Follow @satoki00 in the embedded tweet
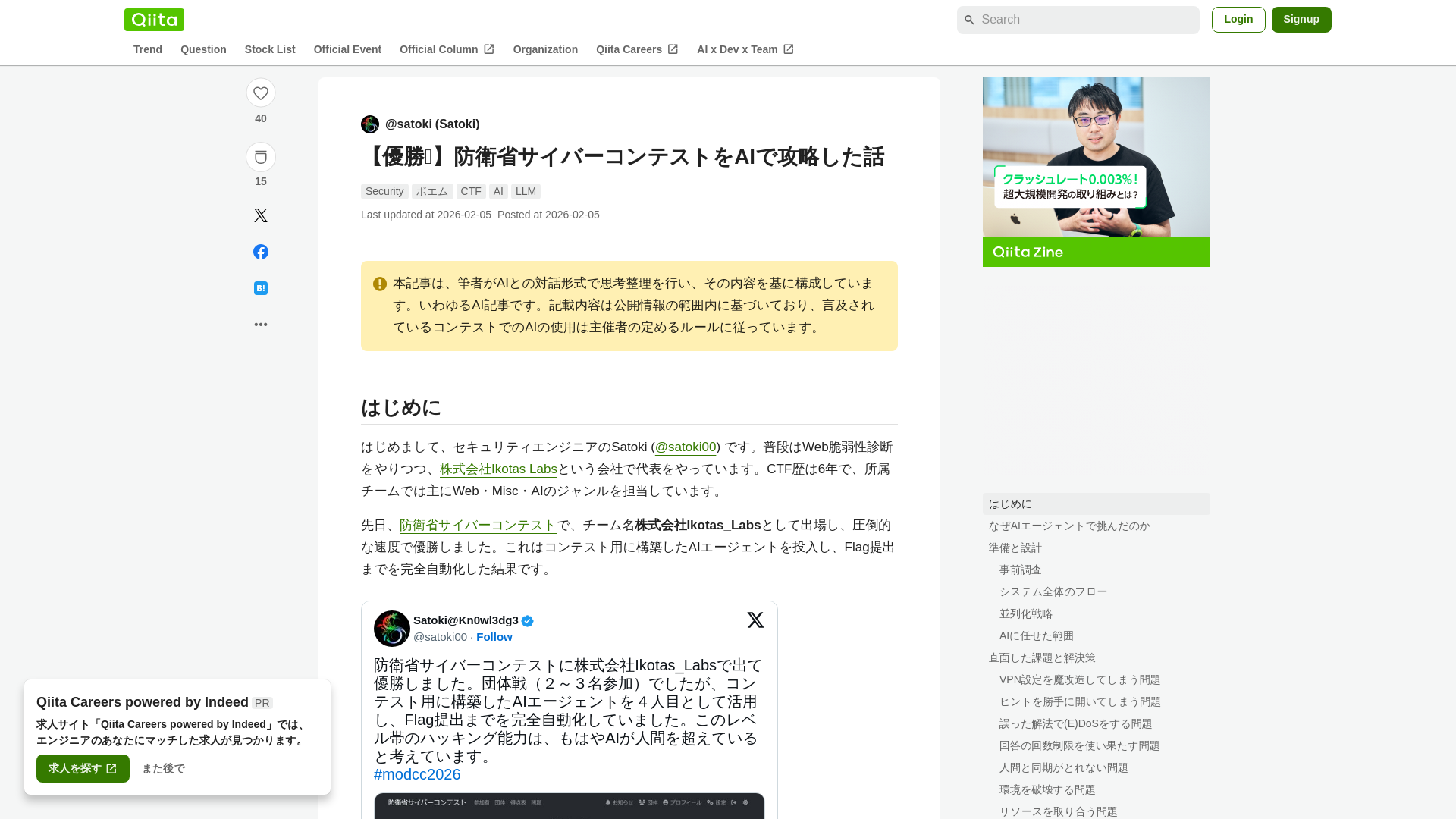 (494, 637)
